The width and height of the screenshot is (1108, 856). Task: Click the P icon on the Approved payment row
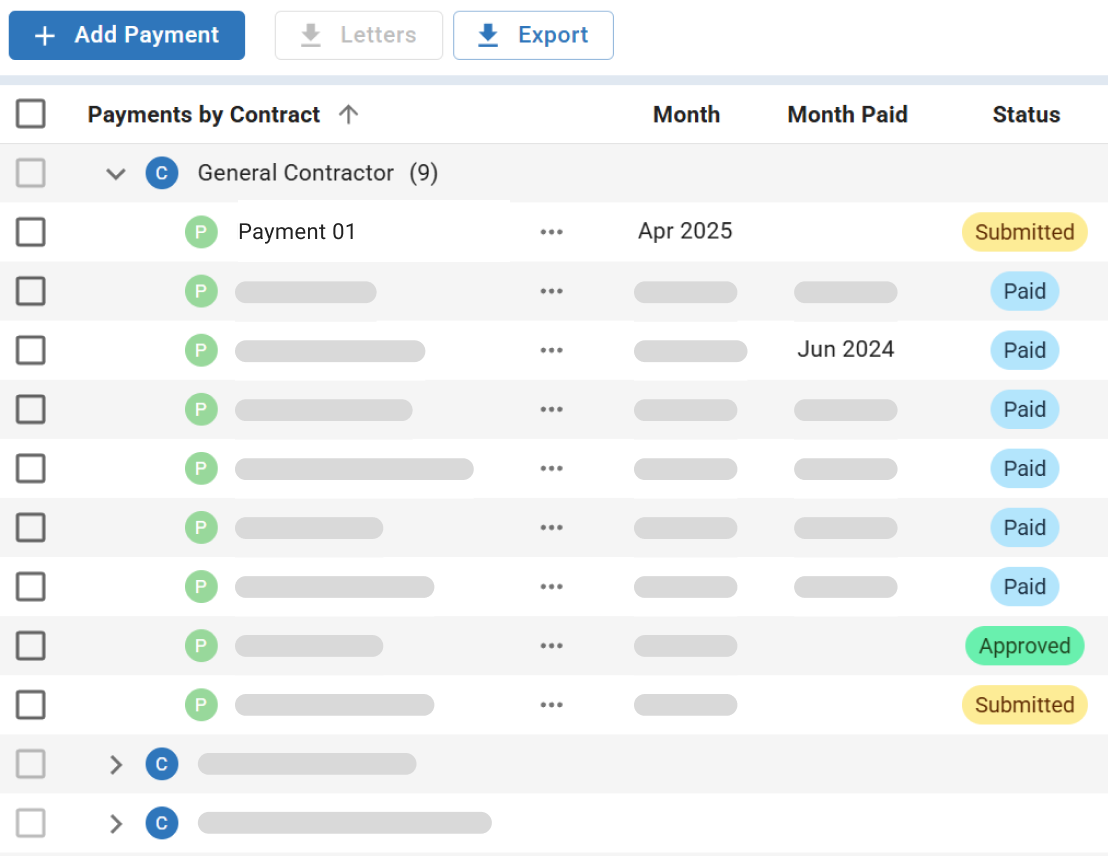coord(201,645)
